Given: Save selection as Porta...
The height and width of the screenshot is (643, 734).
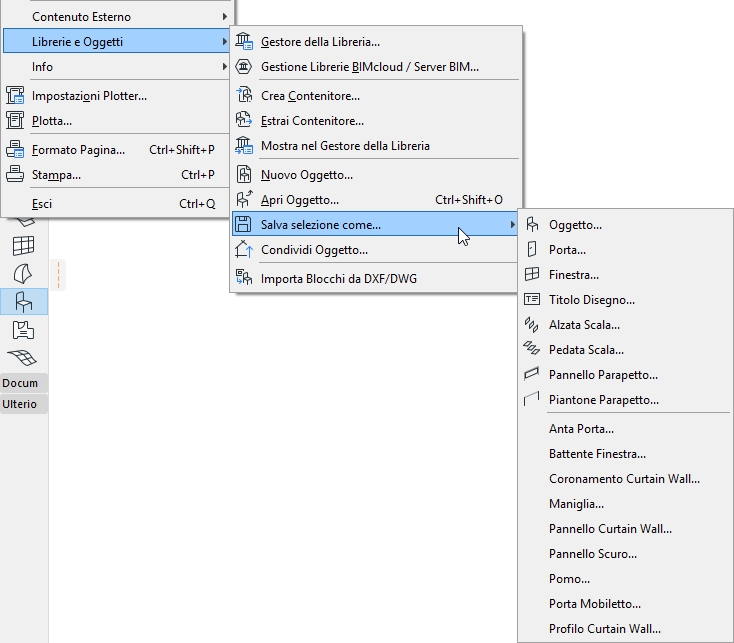Looking at the screenshot, I should 626,249.
